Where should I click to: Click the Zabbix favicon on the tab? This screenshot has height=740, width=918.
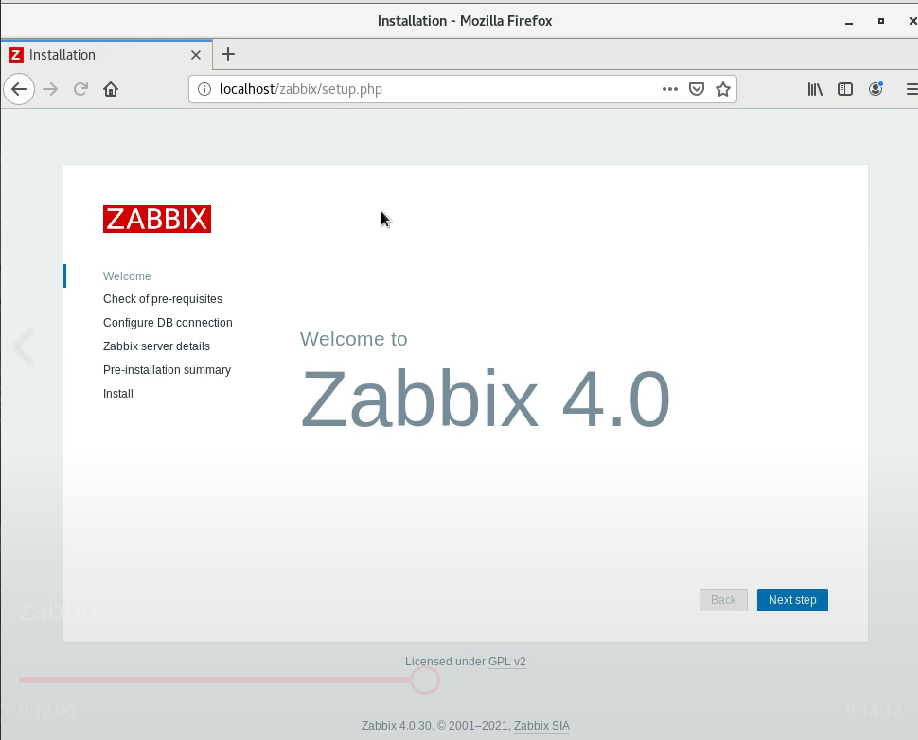click(16, 55)
